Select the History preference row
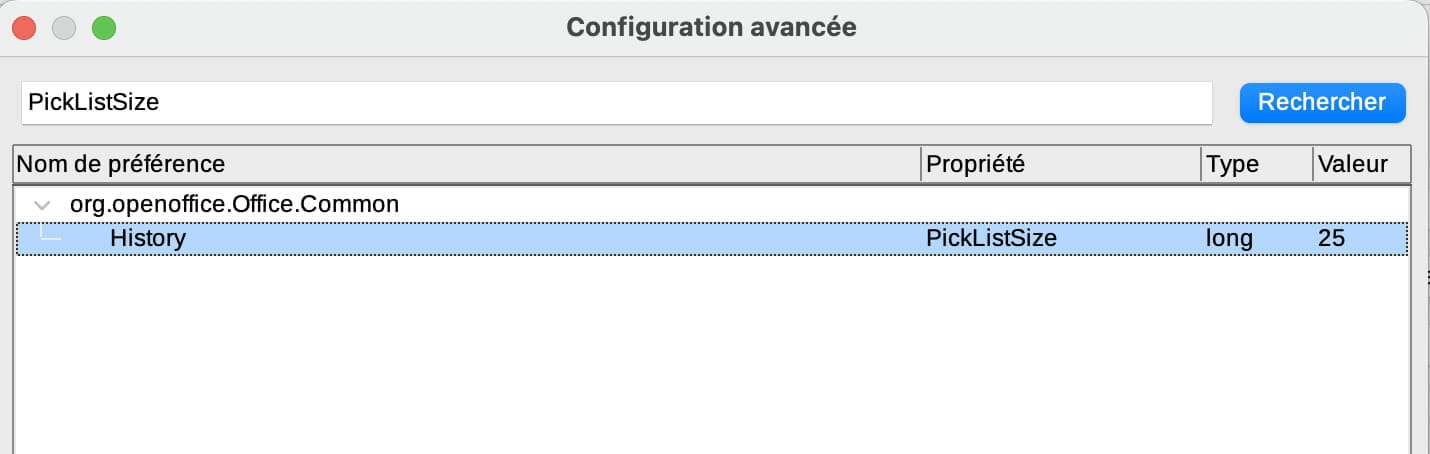This screenshot has height=454, width=1430. (148, 239)
